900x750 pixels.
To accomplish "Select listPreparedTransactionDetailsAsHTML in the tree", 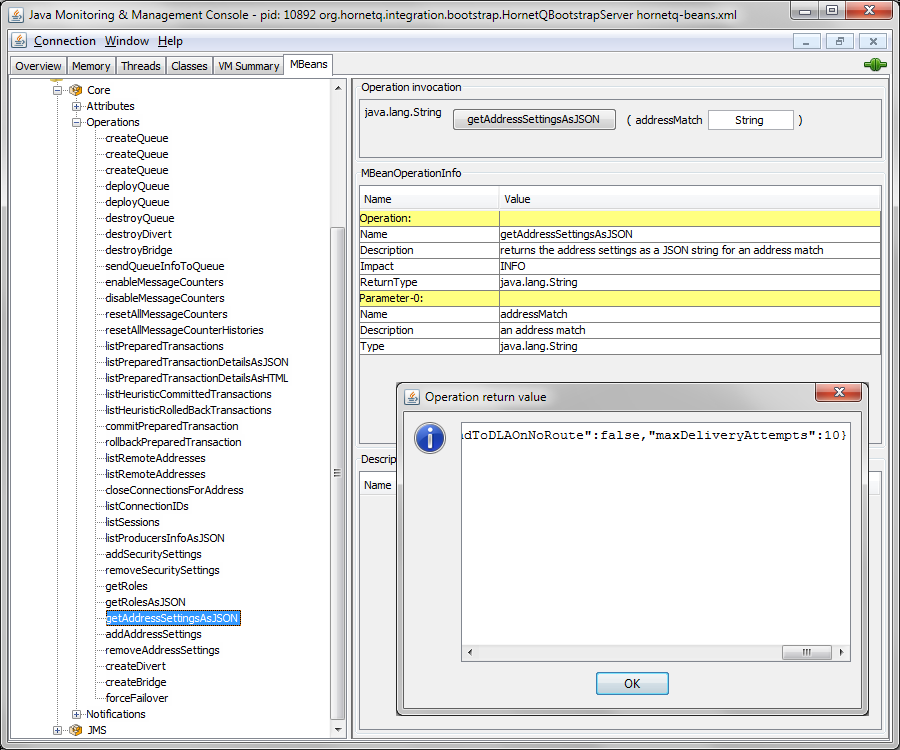I will pyautogui.click(x=197, y=378).
